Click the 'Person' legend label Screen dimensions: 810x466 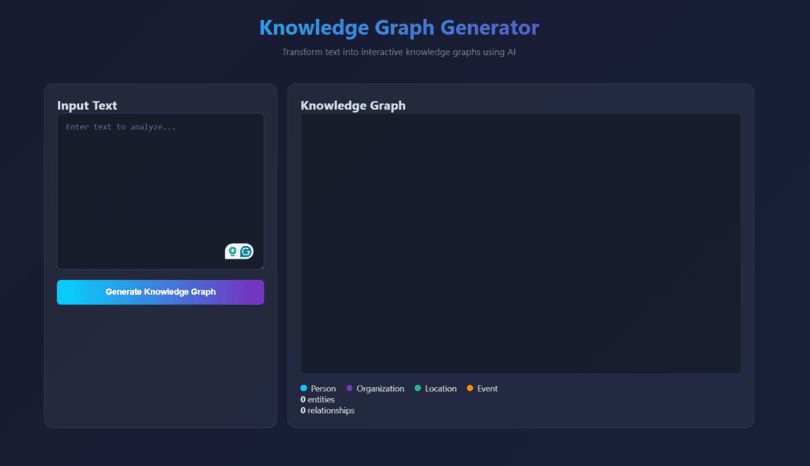(323, 389)
